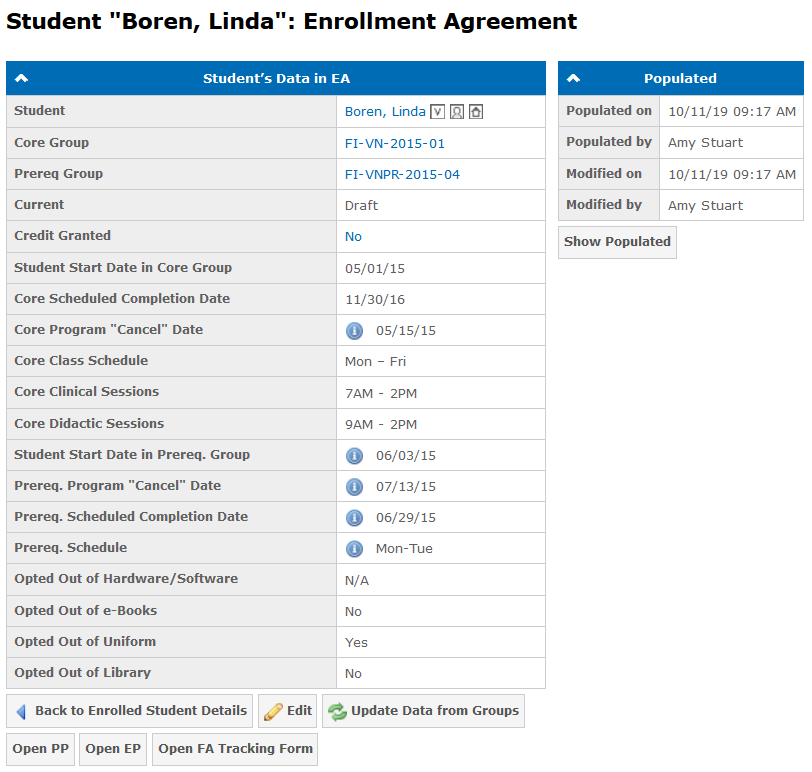Click info icon for Prereq. Scheduled Completion Date
812x772 pixels.
(354, 518)
